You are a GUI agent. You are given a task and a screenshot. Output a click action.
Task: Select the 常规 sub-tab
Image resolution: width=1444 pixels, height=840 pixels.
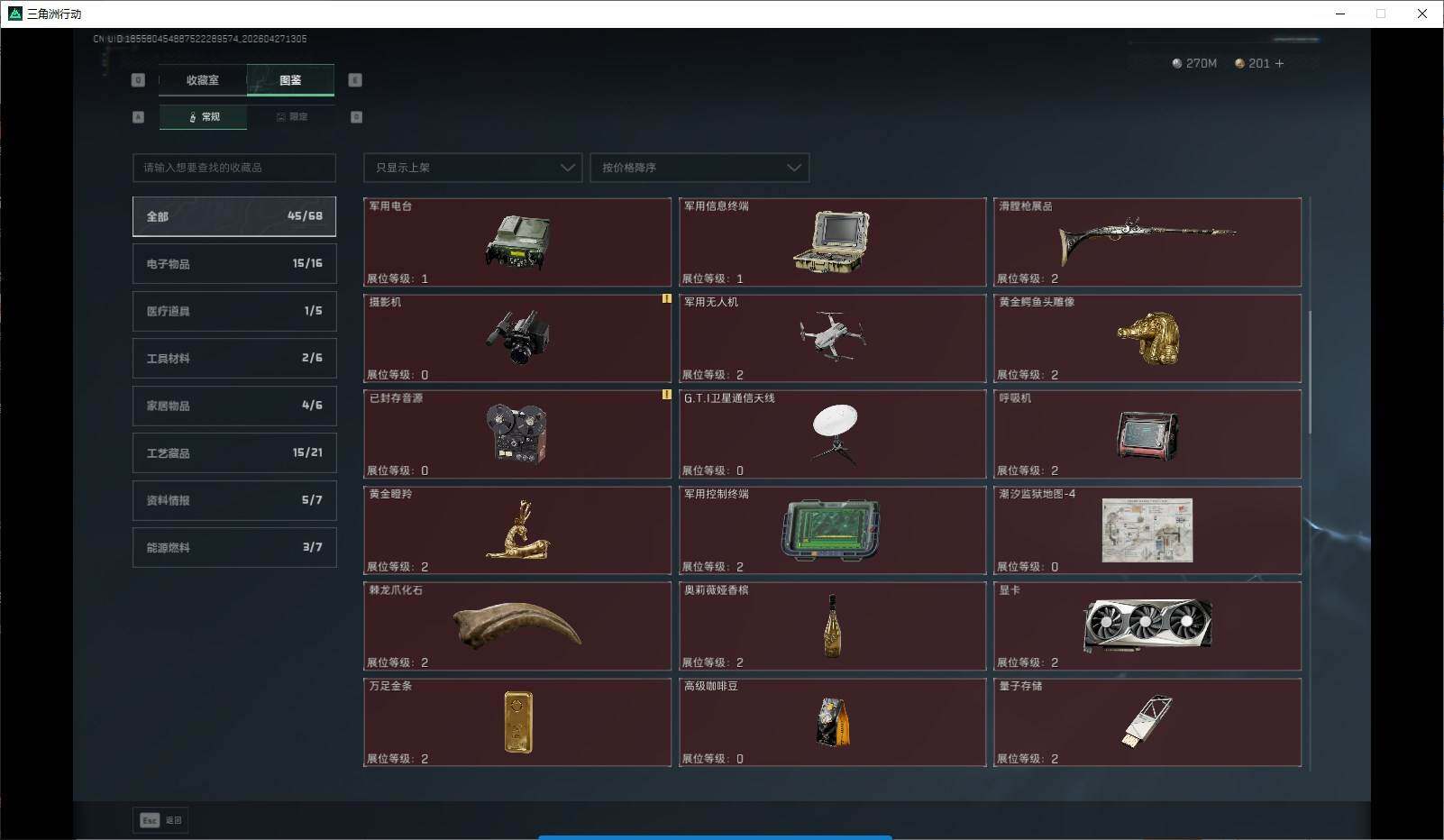(204, 117)
